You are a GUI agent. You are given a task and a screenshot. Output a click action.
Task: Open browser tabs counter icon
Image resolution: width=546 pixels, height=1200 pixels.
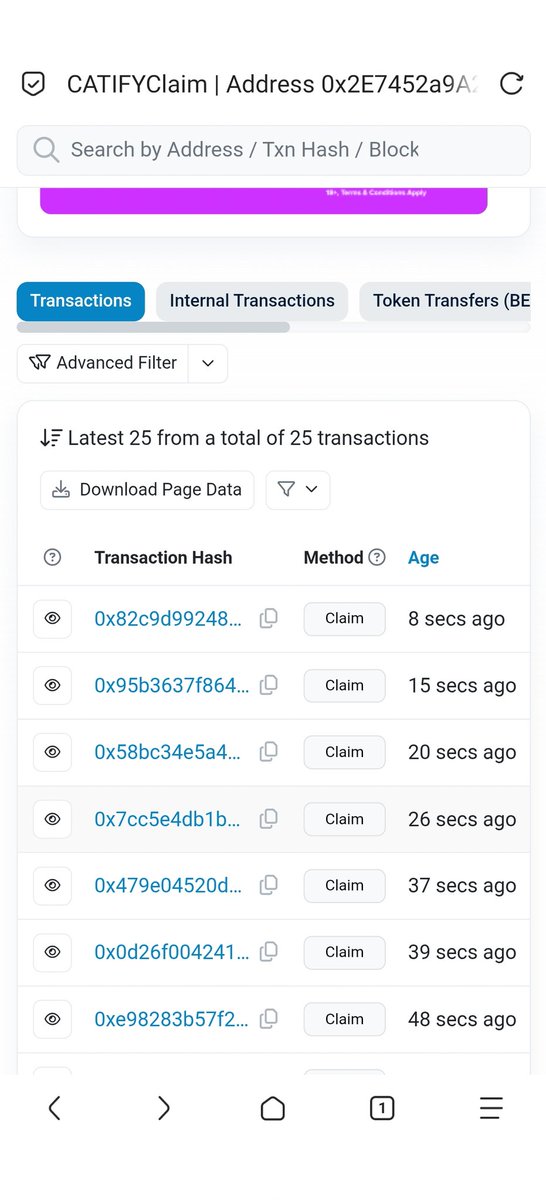click(x=381, y=1108)
